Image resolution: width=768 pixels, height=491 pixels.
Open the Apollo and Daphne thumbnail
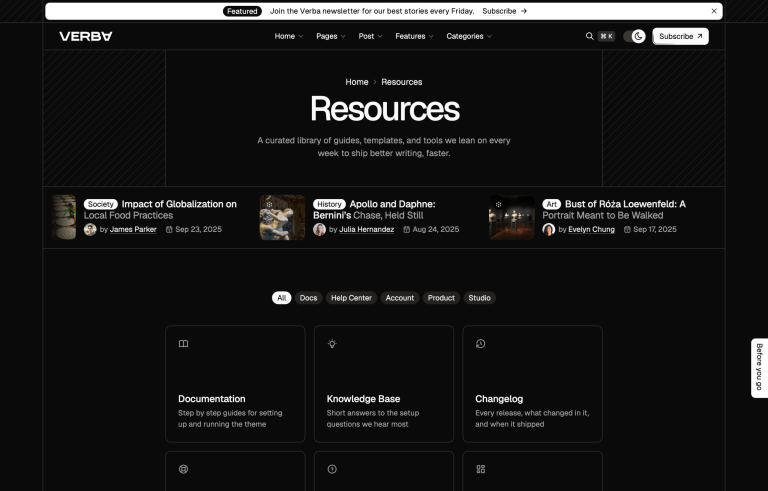[x=282, y=217]
